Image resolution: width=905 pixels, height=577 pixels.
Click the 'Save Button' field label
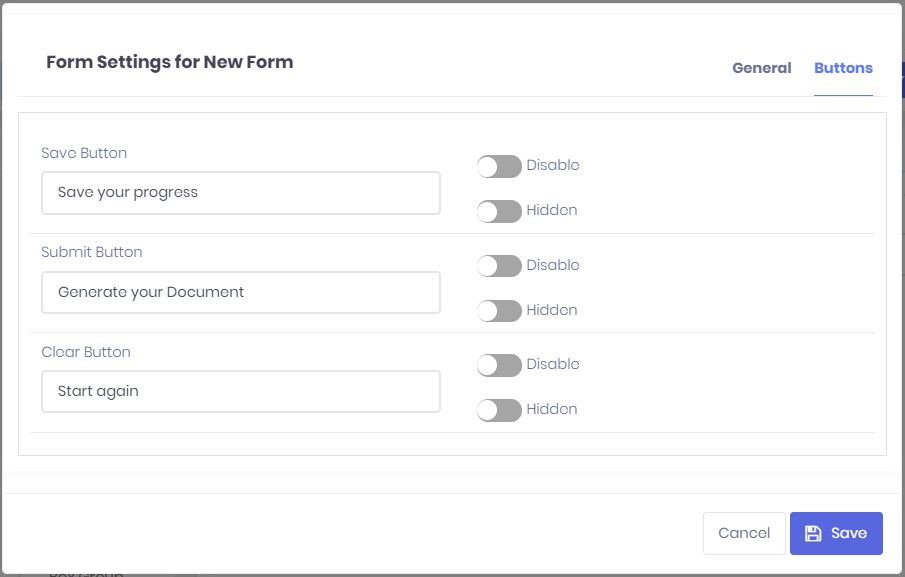click(x=84, y=153)
